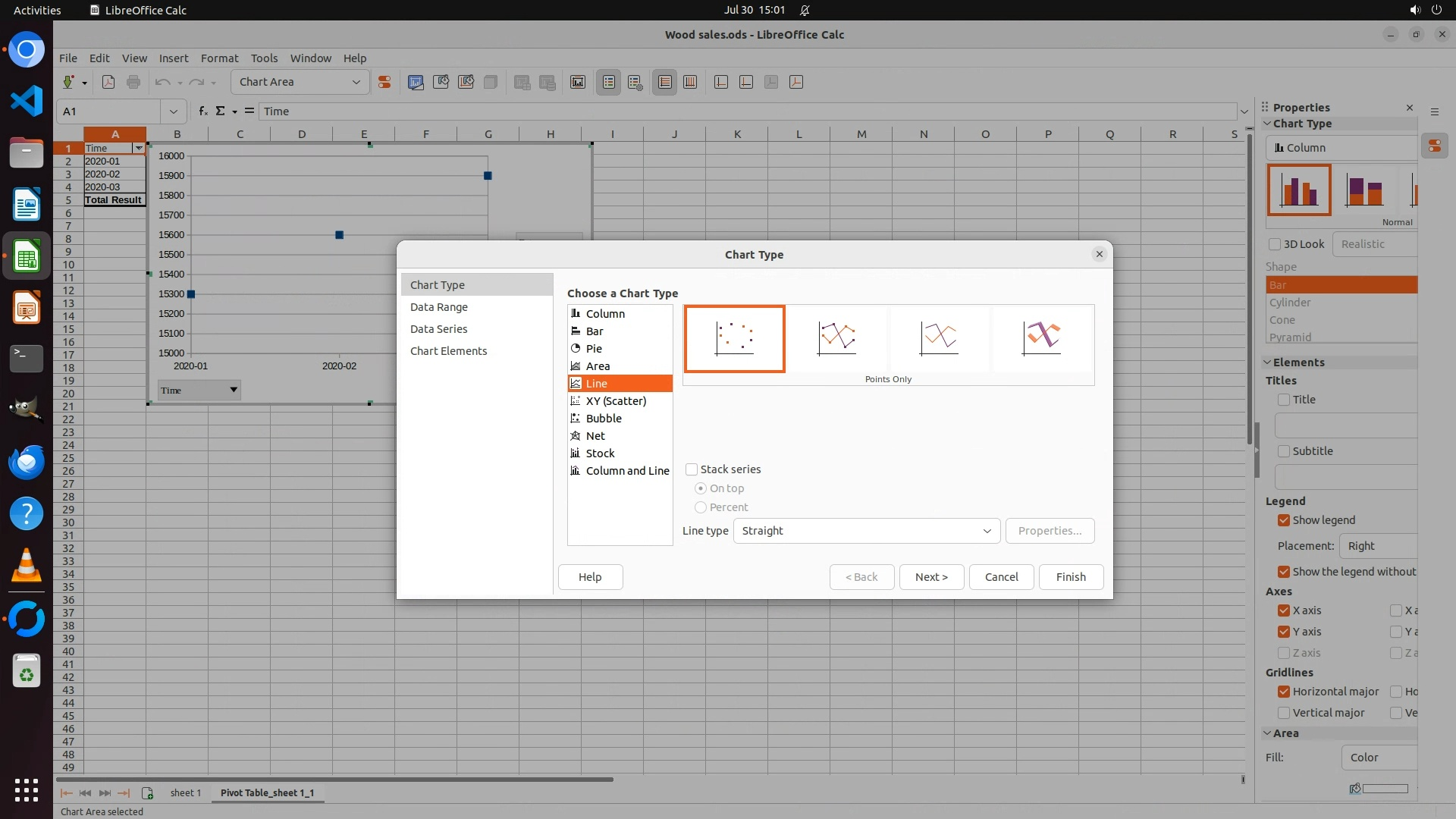1456x819 pixels.
Task: Select XY (Scatter) chart type
Action: point(616,401)
